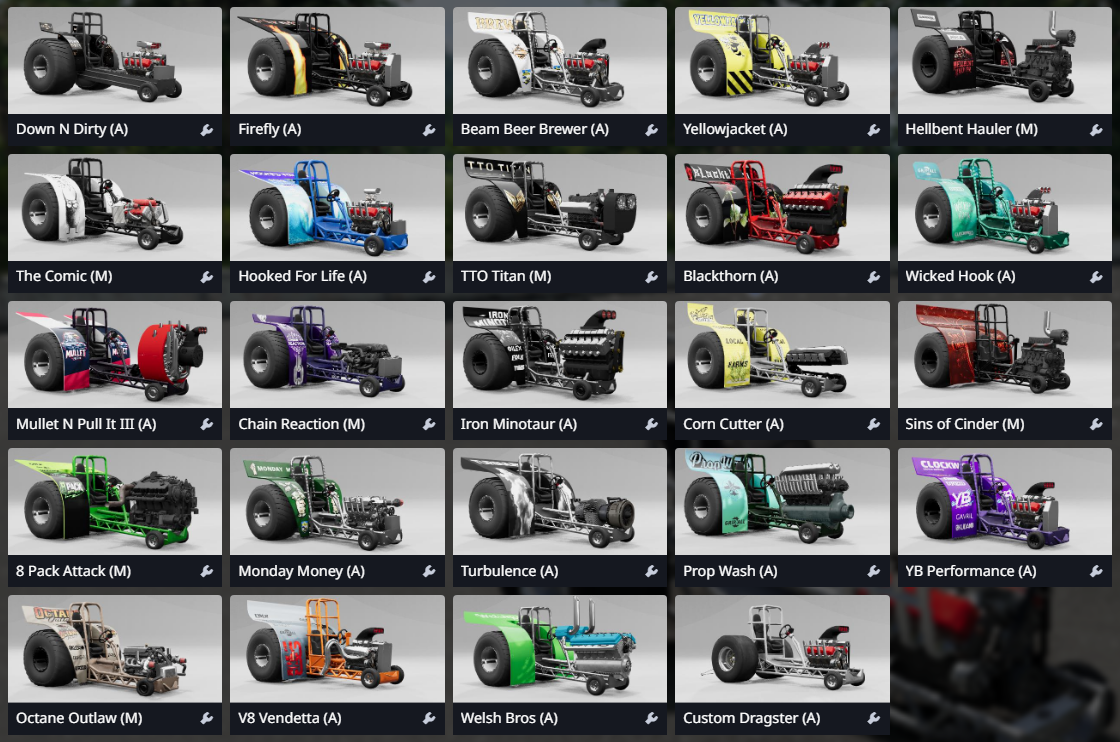Click the Corn Cutter (A) label
Screen dimensions: 1120x742
tap(733, 424)
